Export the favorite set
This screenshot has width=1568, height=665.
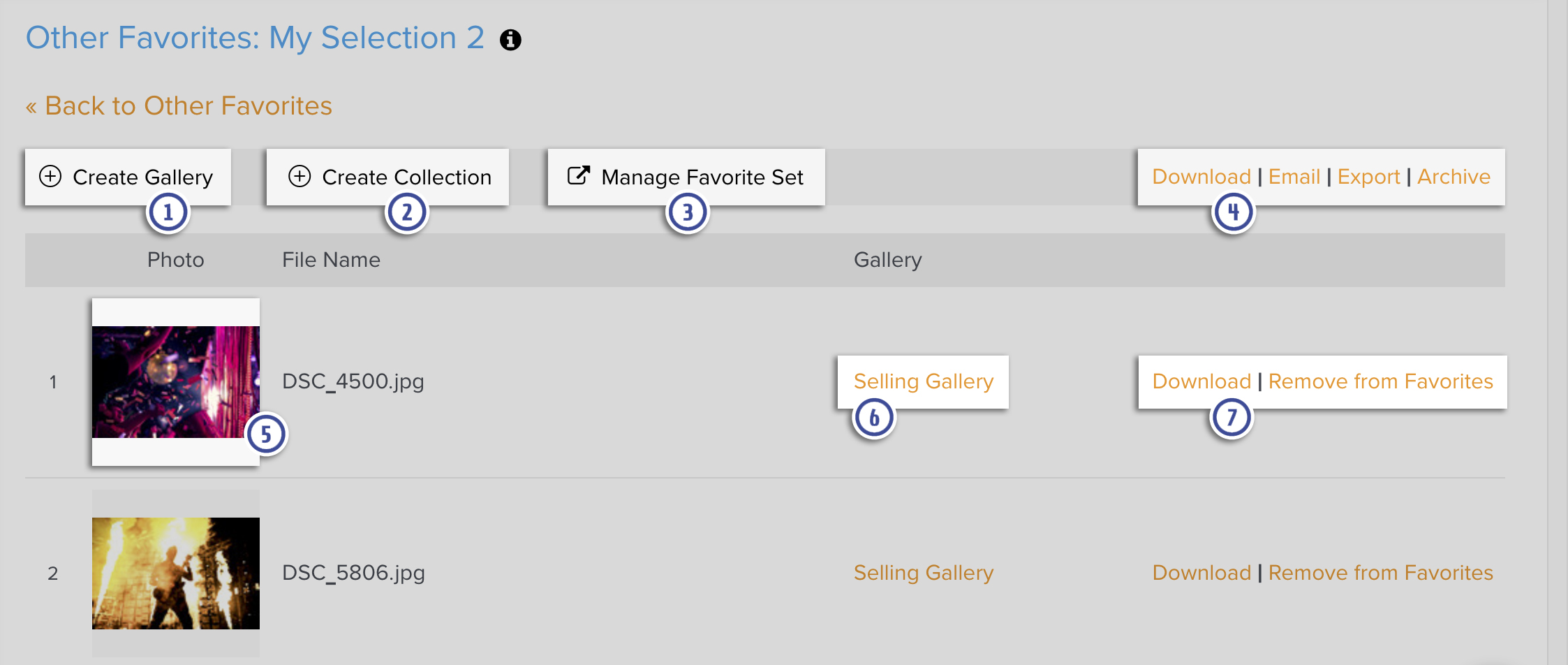coord(1369,177)
